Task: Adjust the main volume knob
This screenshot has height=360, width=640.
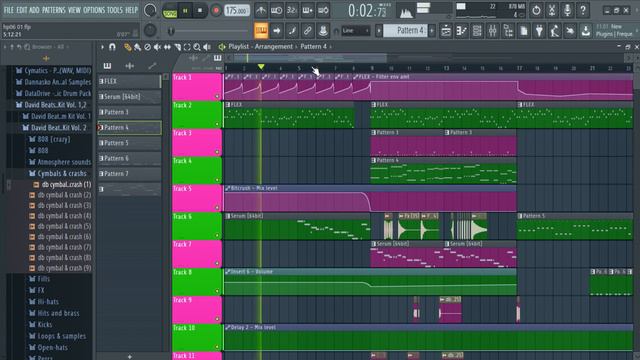Action: pos(150,11)
